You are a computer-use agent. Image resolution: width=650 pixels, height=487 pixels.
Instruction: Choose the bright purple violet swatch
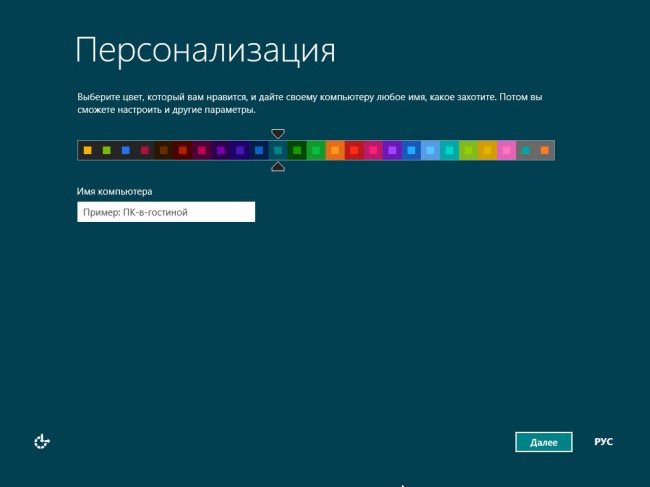393,150
